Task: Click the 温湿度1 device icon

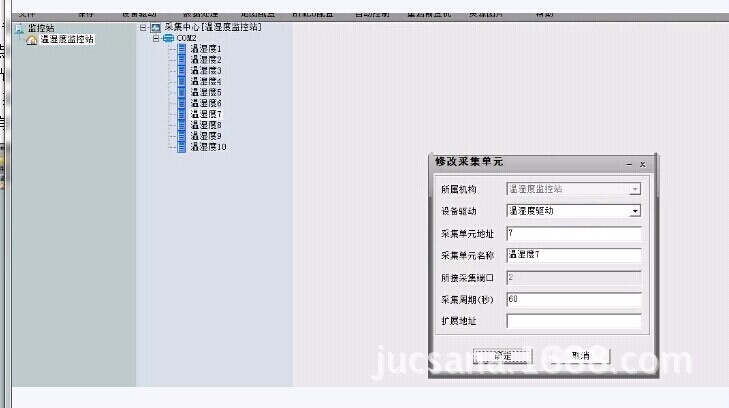Action: click(x=181, y=49)
